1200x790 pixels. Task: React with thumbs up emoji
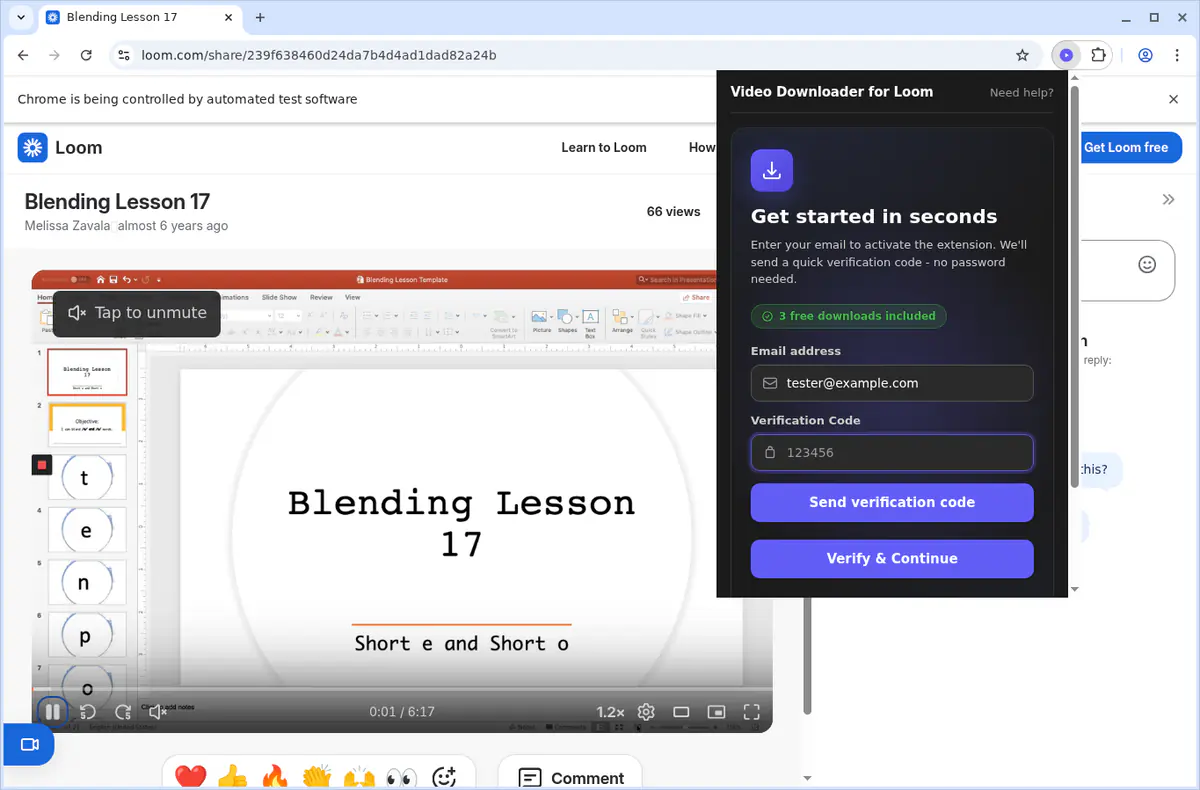coord(232,777)
